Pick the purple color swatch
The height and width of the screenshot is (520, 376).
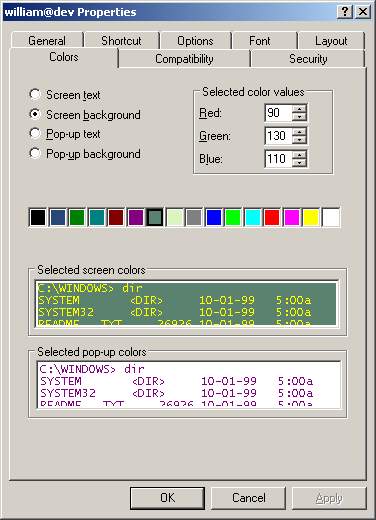coord(135,217)
